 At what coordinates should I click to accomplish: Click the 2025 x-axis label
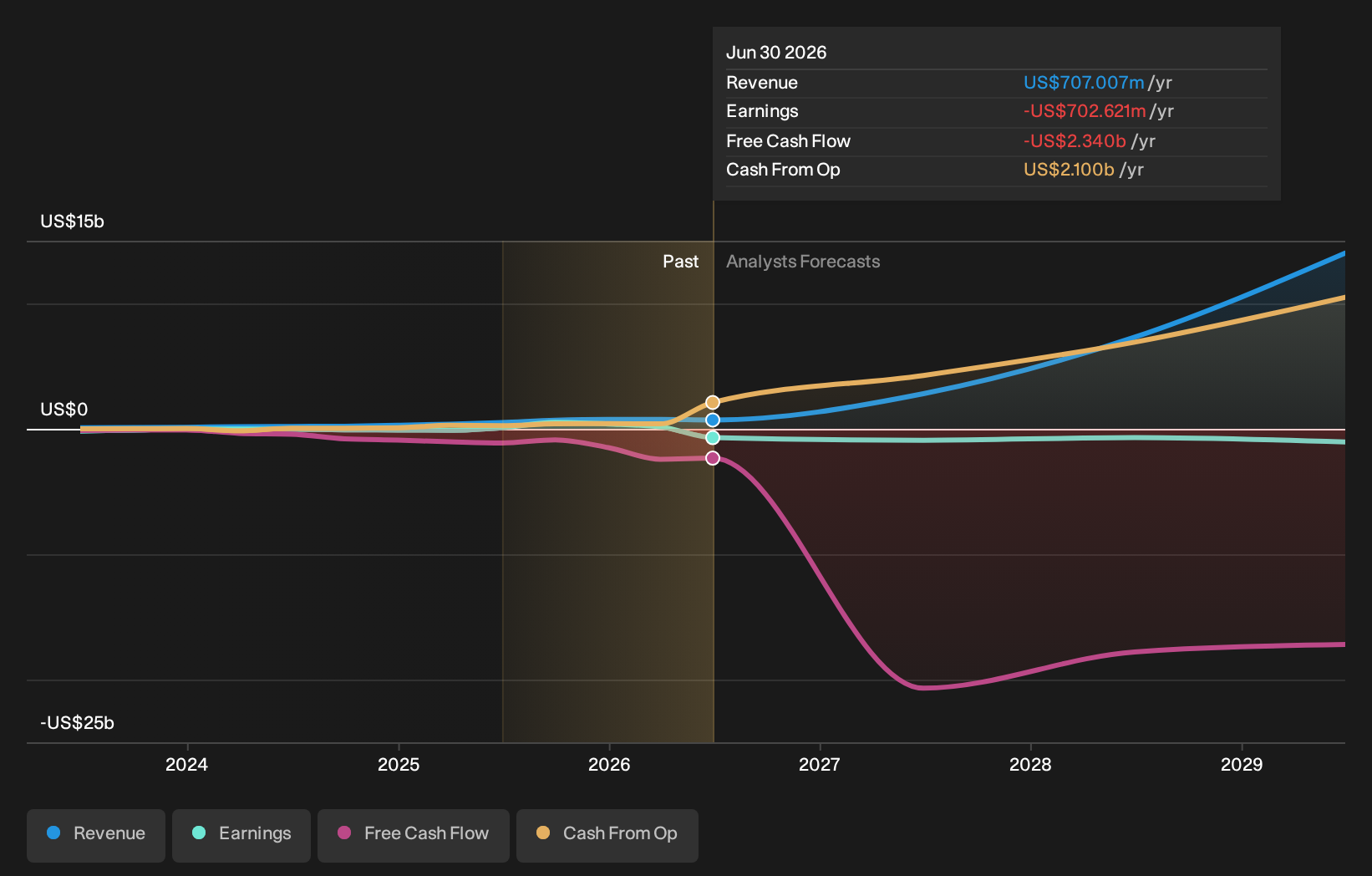(x=399, y=765)
